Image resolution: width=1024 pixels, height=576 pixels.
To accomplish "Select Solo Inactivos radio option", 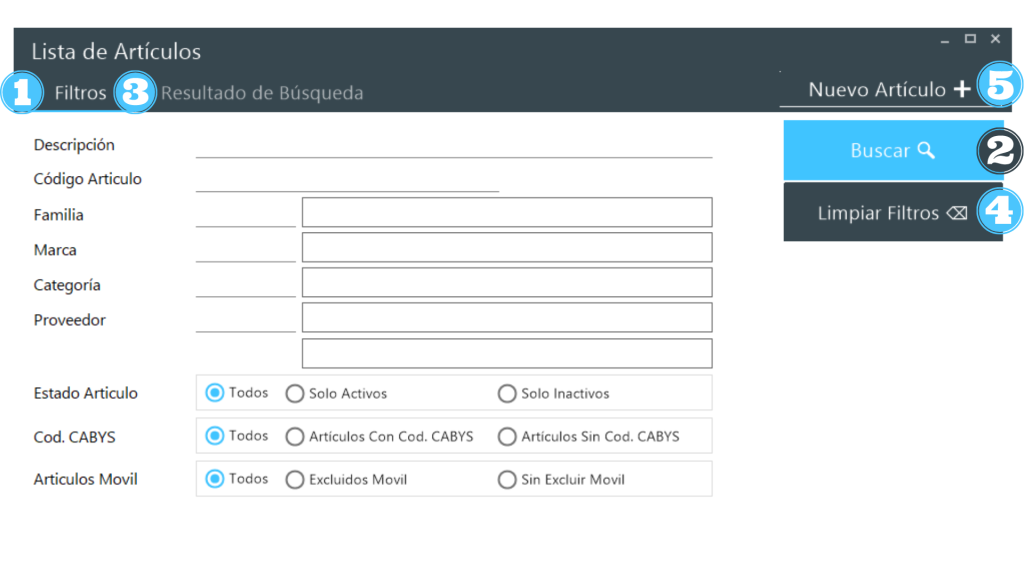I will [x=507, y=394].
